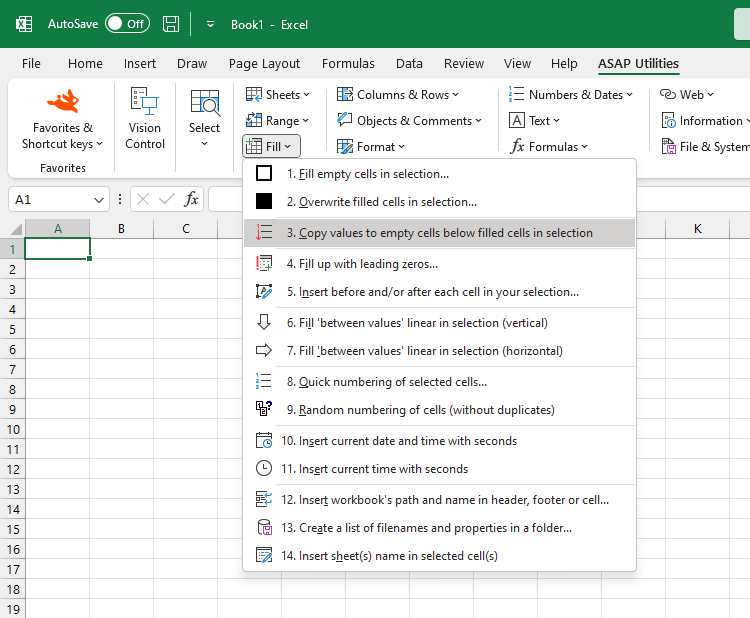
Task: Open the ASAP Formulas dropdown with fx icon
Action: [549, 146]
